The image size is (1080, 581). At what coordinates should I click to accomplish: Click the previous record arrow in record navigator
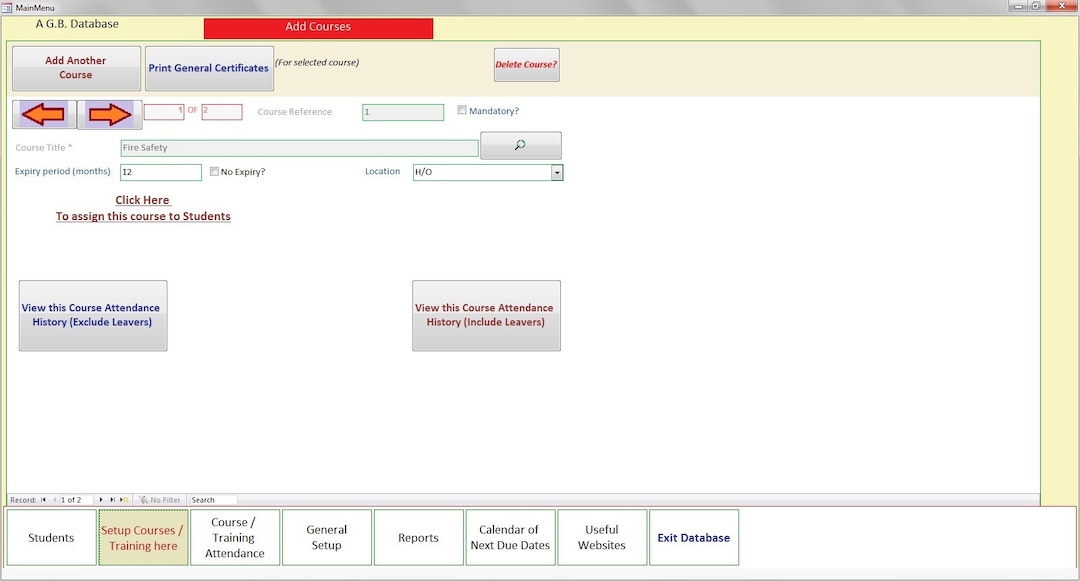(x=55, y=499)
